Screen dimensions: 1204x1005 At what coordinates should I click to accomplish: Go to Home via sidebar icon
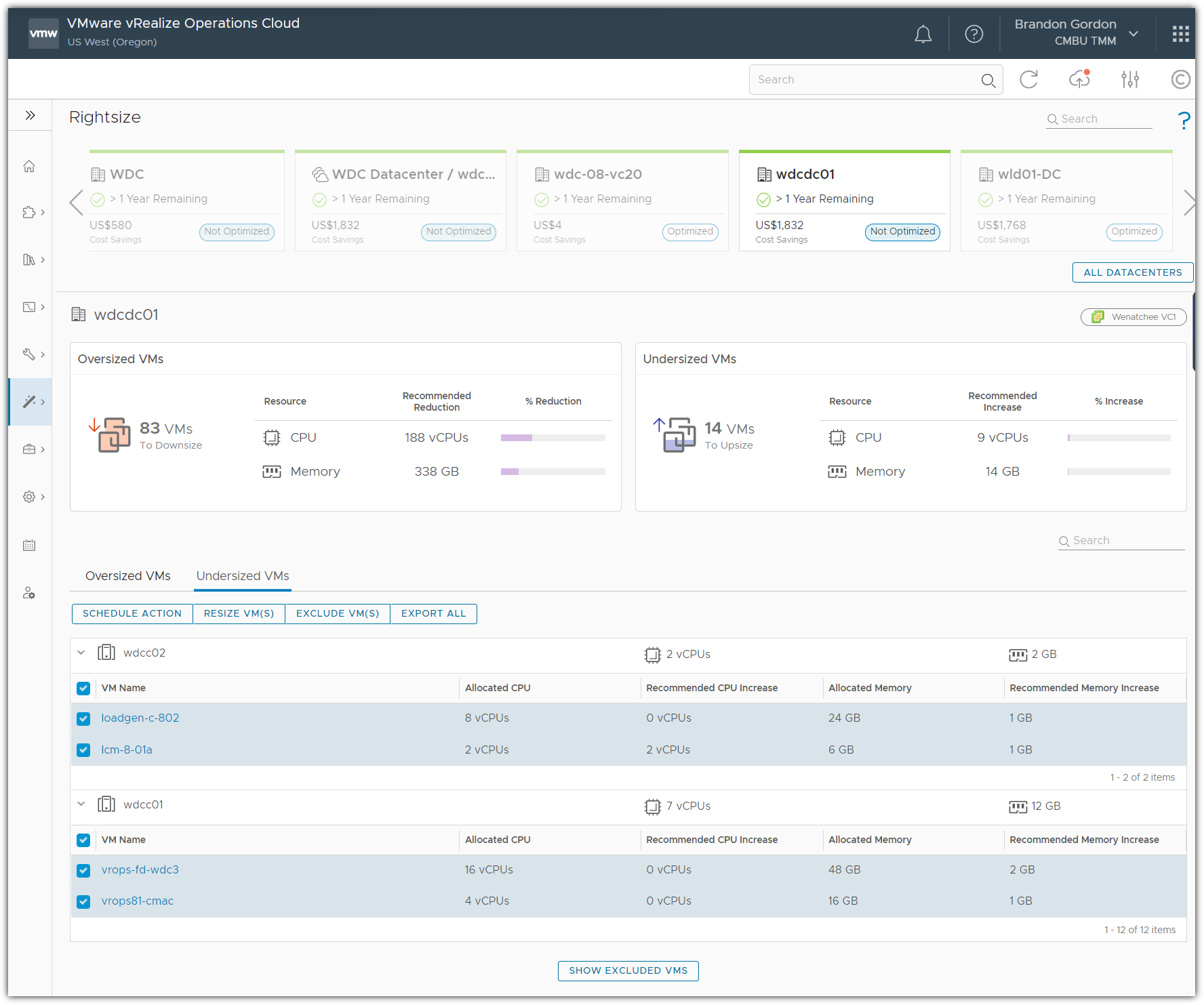(x=29, y=167)
